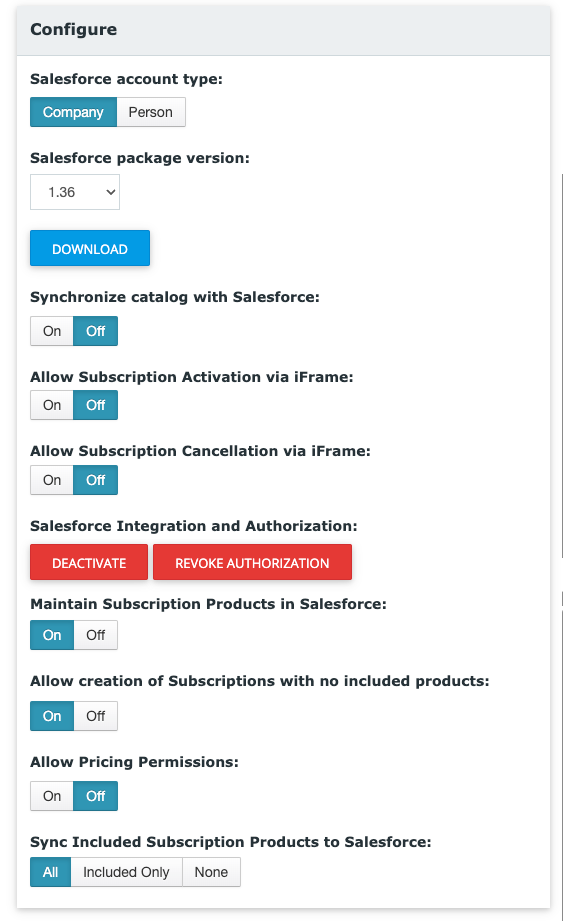Select Company as Salesforce account type

coord(73,112)
